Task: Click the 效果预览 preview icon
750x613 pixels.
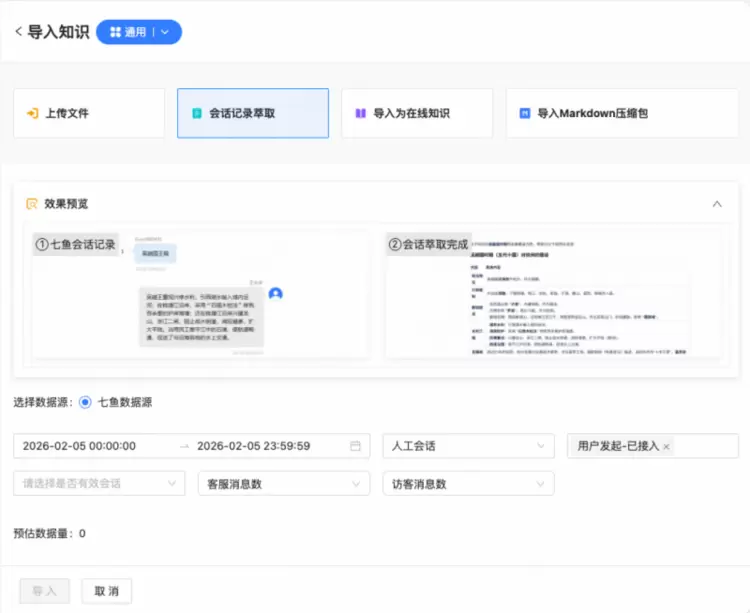Action: (x=32, y=204)
